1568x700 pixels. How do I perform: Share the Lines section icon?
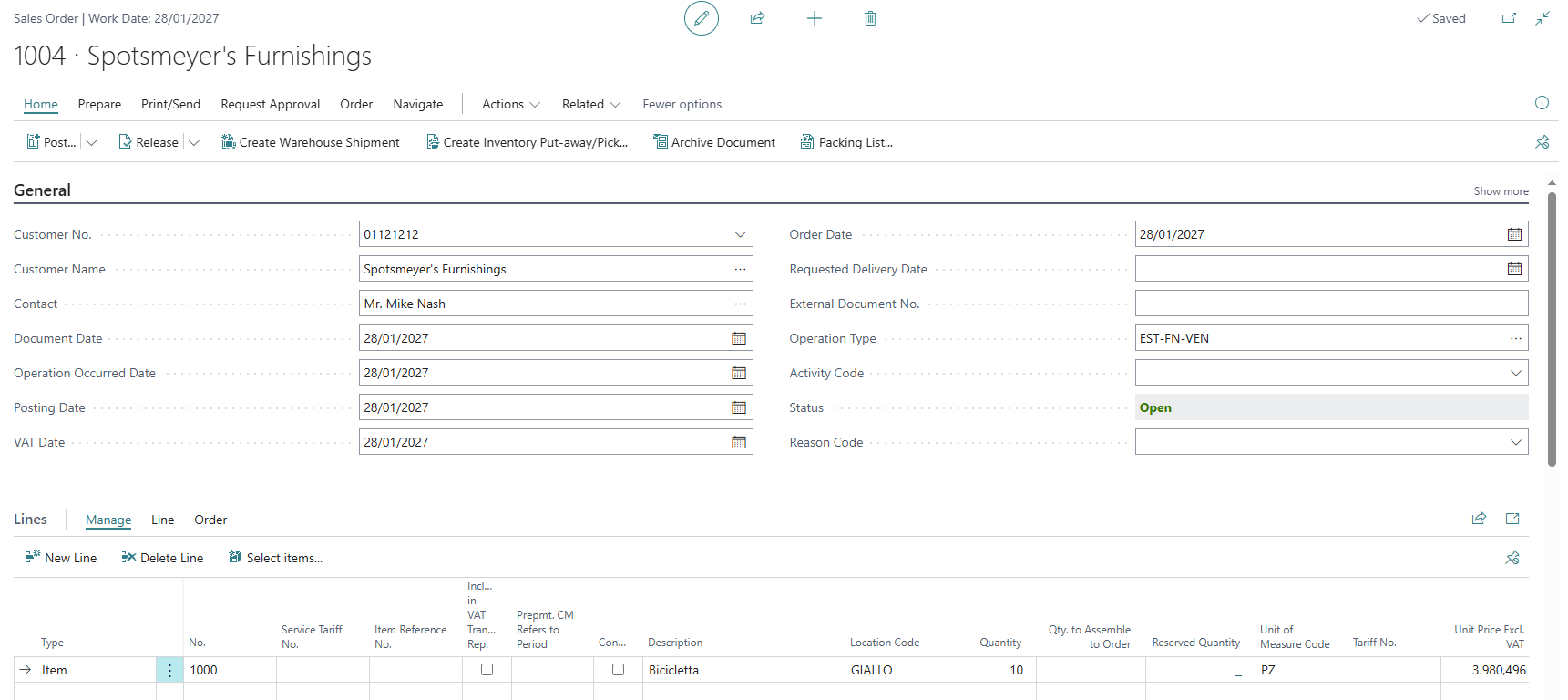pyautogui.click(x=1479, y=519)
